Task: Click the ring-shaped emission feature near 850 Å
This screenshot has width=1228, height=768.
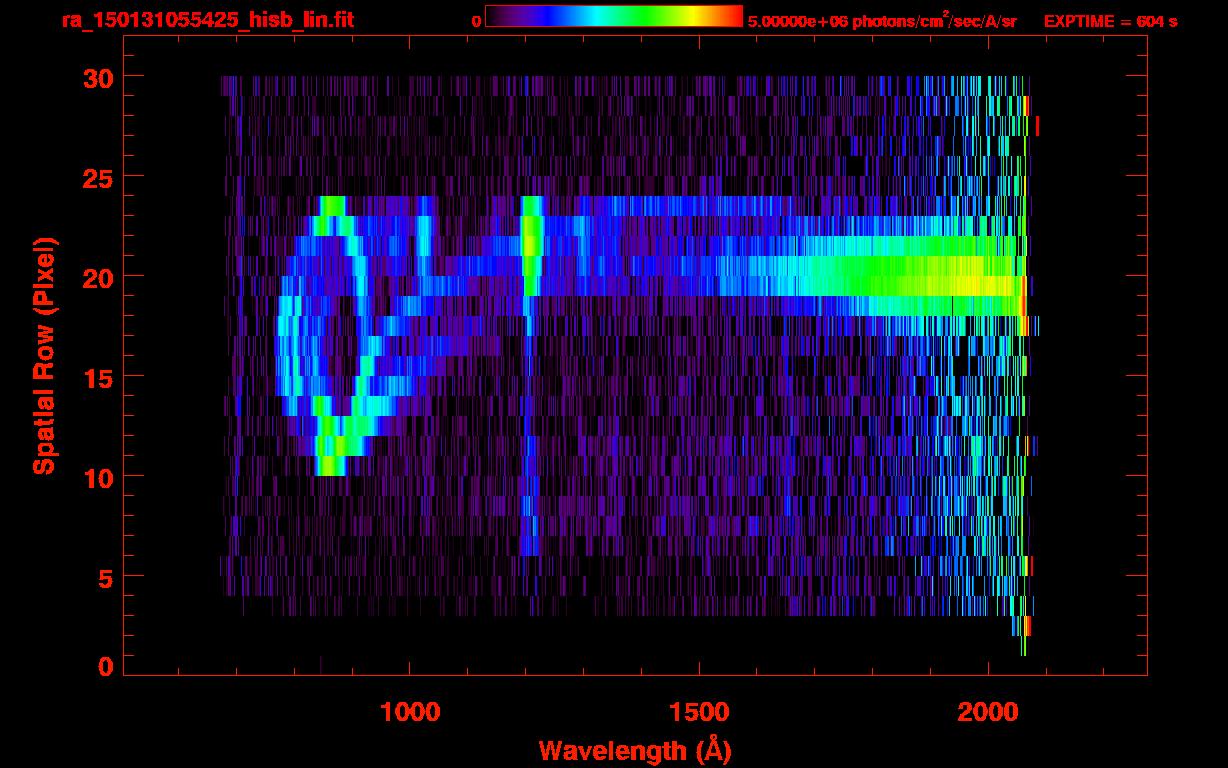Action: tap(325, 335)
